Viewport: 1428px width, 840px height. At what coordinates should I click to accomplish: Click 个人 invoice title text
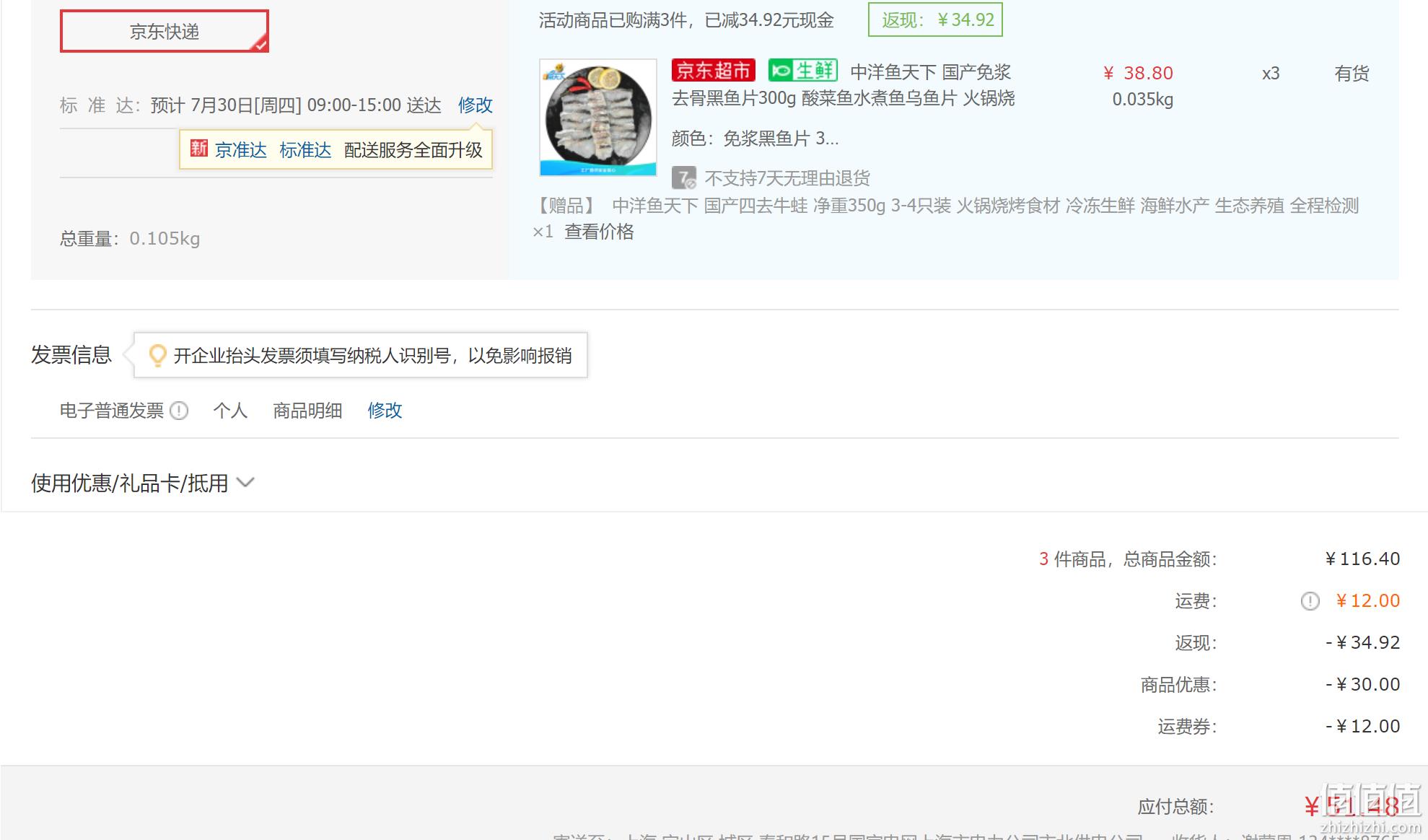(230, 411)
